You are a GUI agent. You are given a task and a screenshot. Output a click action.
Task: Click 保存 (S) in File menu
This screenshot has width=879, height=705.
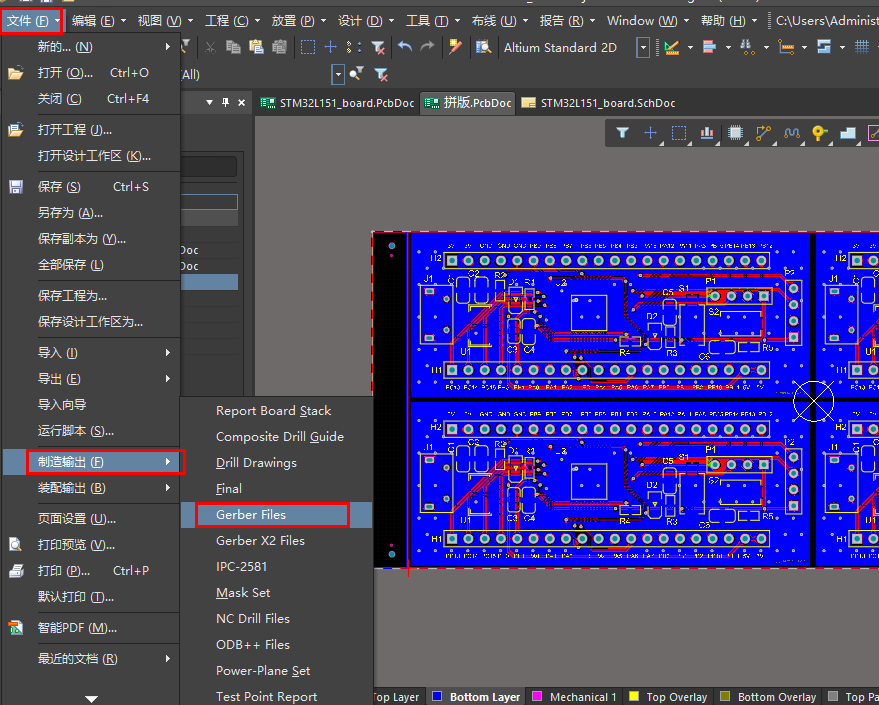(x=92, y=187)
